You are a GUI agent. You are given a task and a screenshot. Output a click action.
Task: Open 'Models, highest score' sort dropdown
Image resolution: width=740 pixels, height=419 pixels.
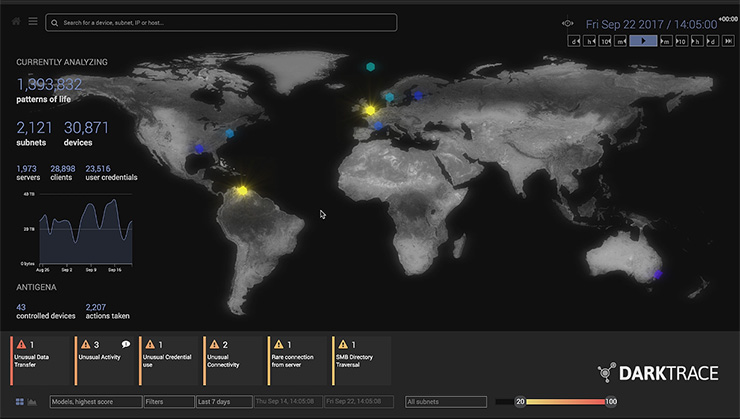click(95, 401)
